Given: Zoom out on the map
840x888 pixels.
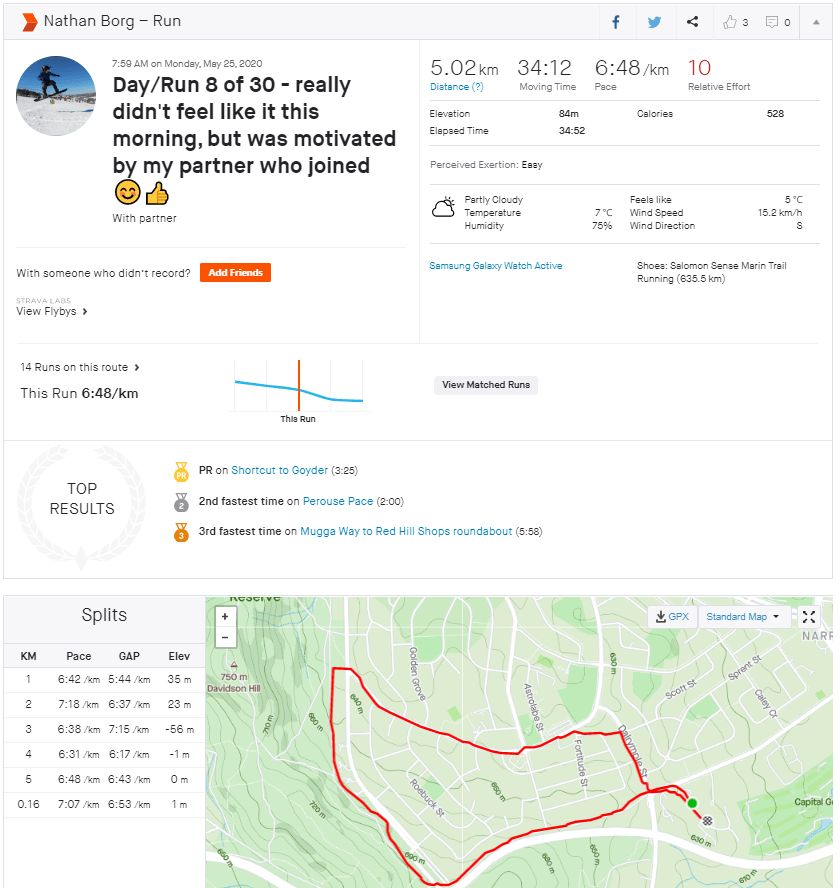Looking at the screenshot, I should pyautogui.click(x=225, y=637).
